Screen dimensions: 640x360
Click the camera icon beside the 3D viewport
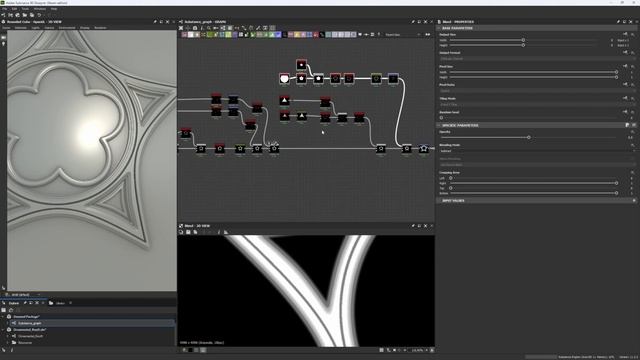(4, 38)
